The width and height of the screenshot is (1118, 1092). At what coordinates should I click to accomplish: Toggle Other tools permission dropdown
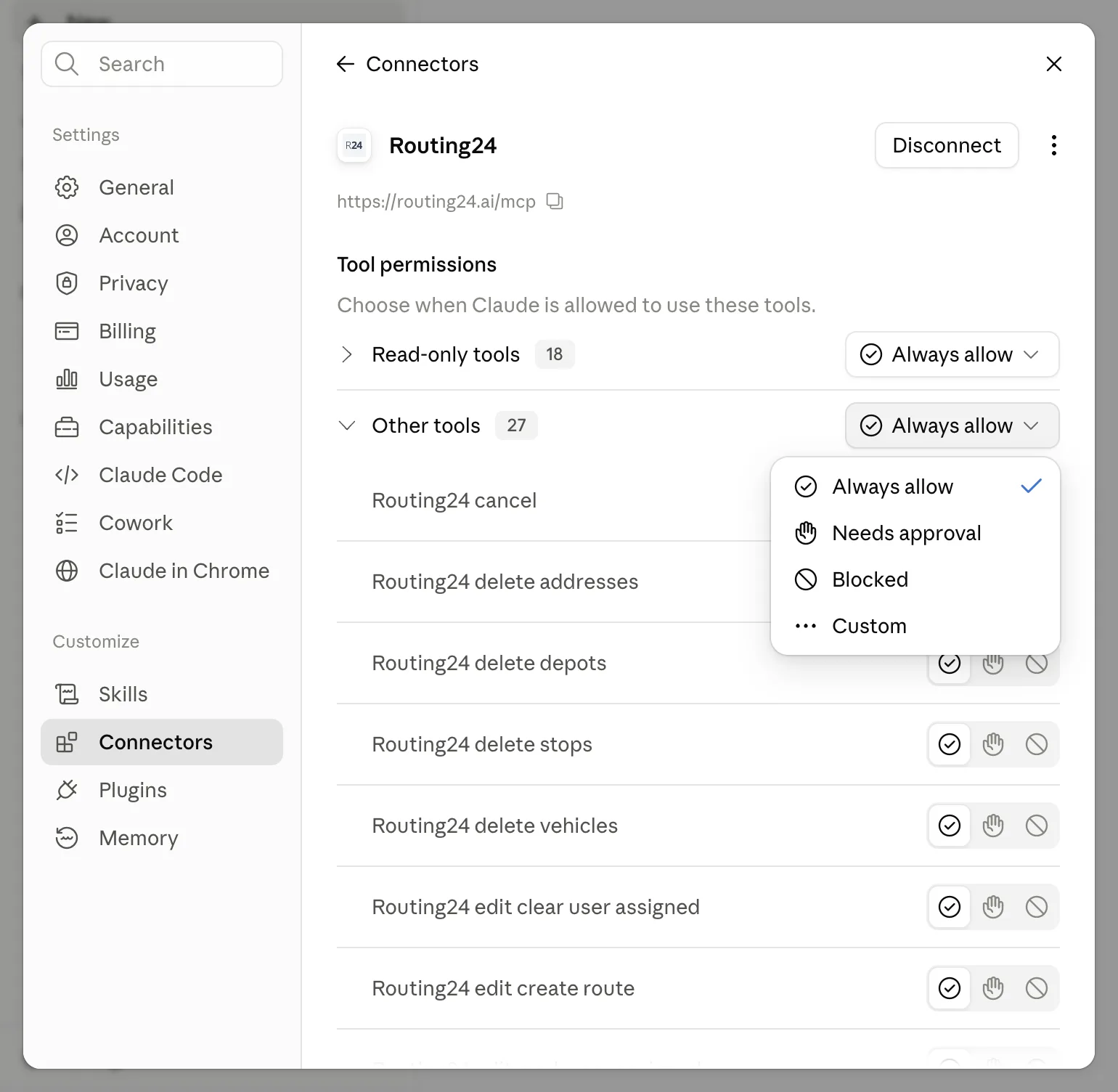click(952, 425)
